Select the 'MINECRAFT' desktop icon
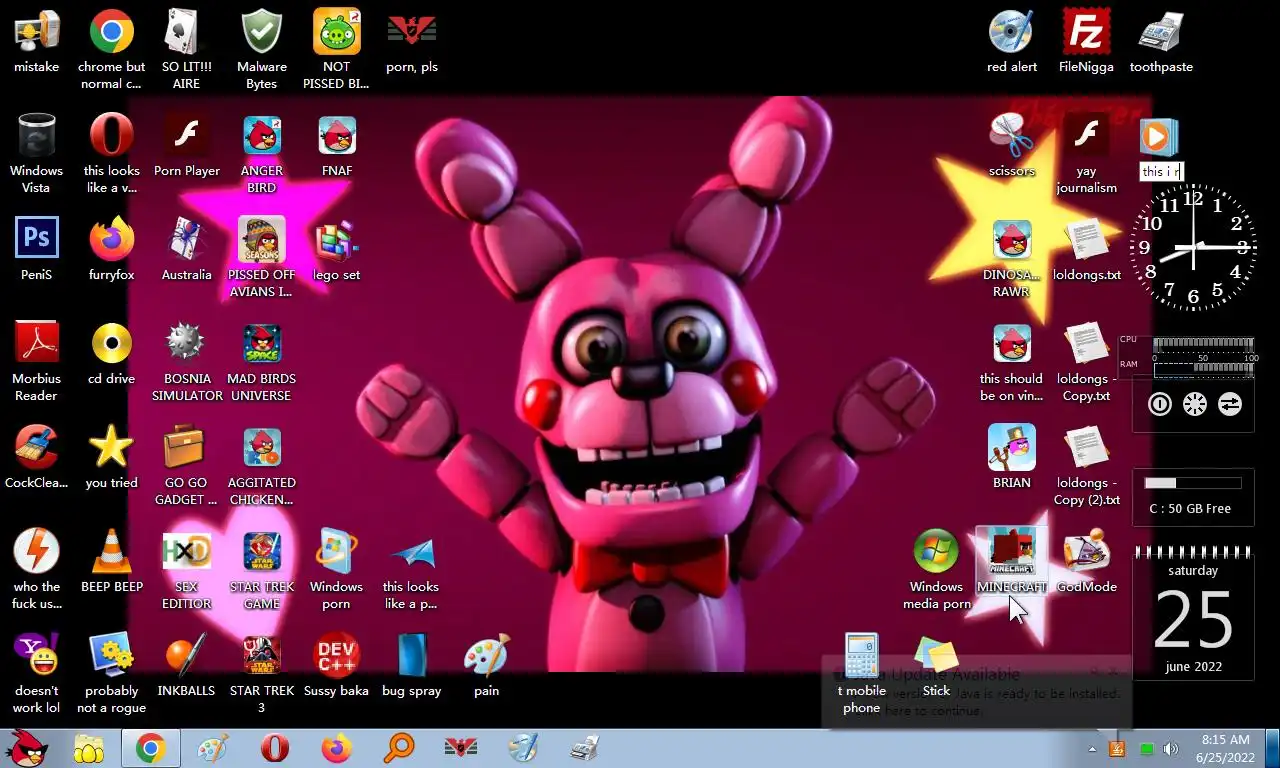Screen dimensions: 1280x768 pos(1012,562)
